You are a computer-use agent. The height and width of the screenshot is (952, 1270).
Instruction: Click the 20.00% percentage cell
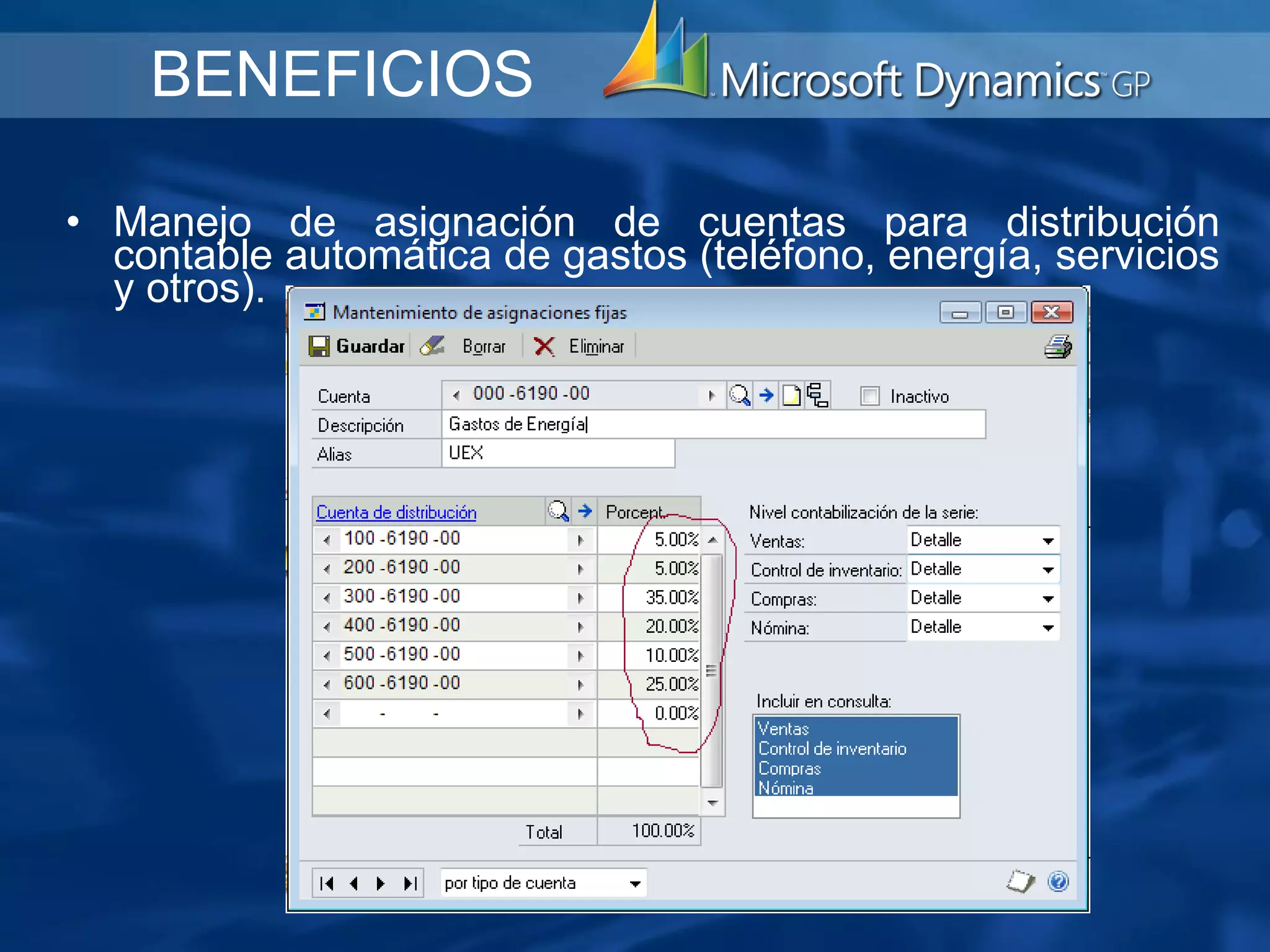click(649, 627)
